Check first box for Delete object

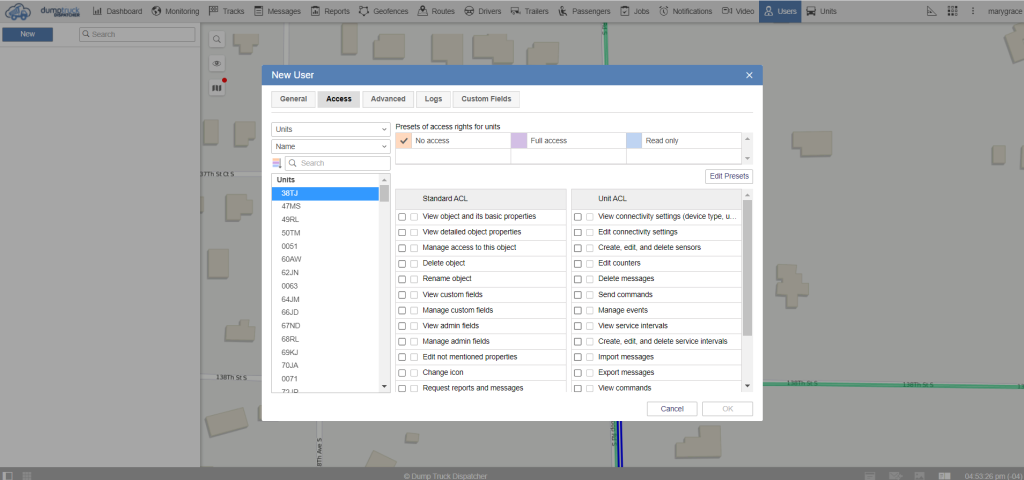(x=402, y=263)
